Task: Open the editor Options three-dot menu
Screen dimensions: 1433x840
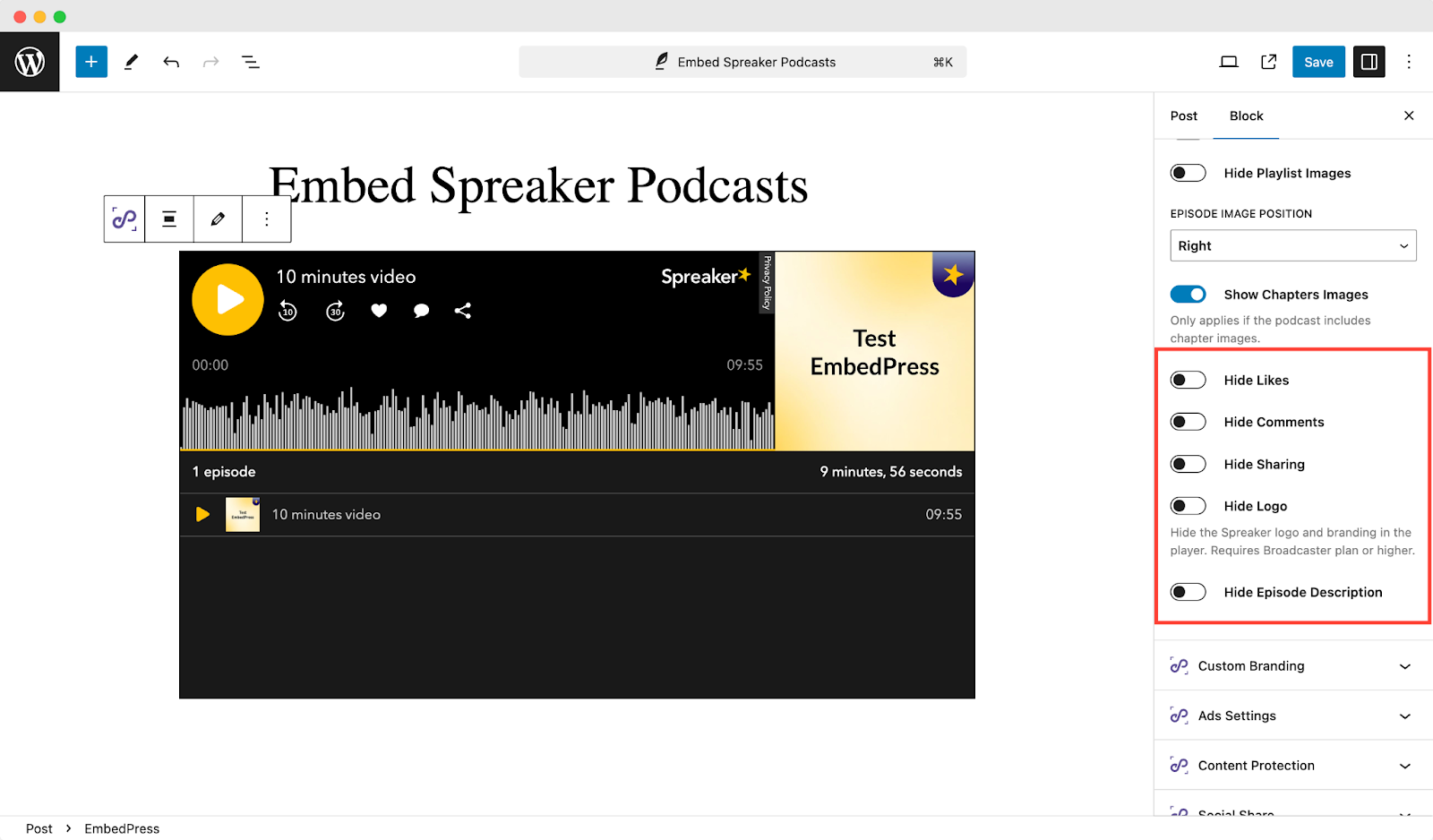Action: coord(1409,62)
